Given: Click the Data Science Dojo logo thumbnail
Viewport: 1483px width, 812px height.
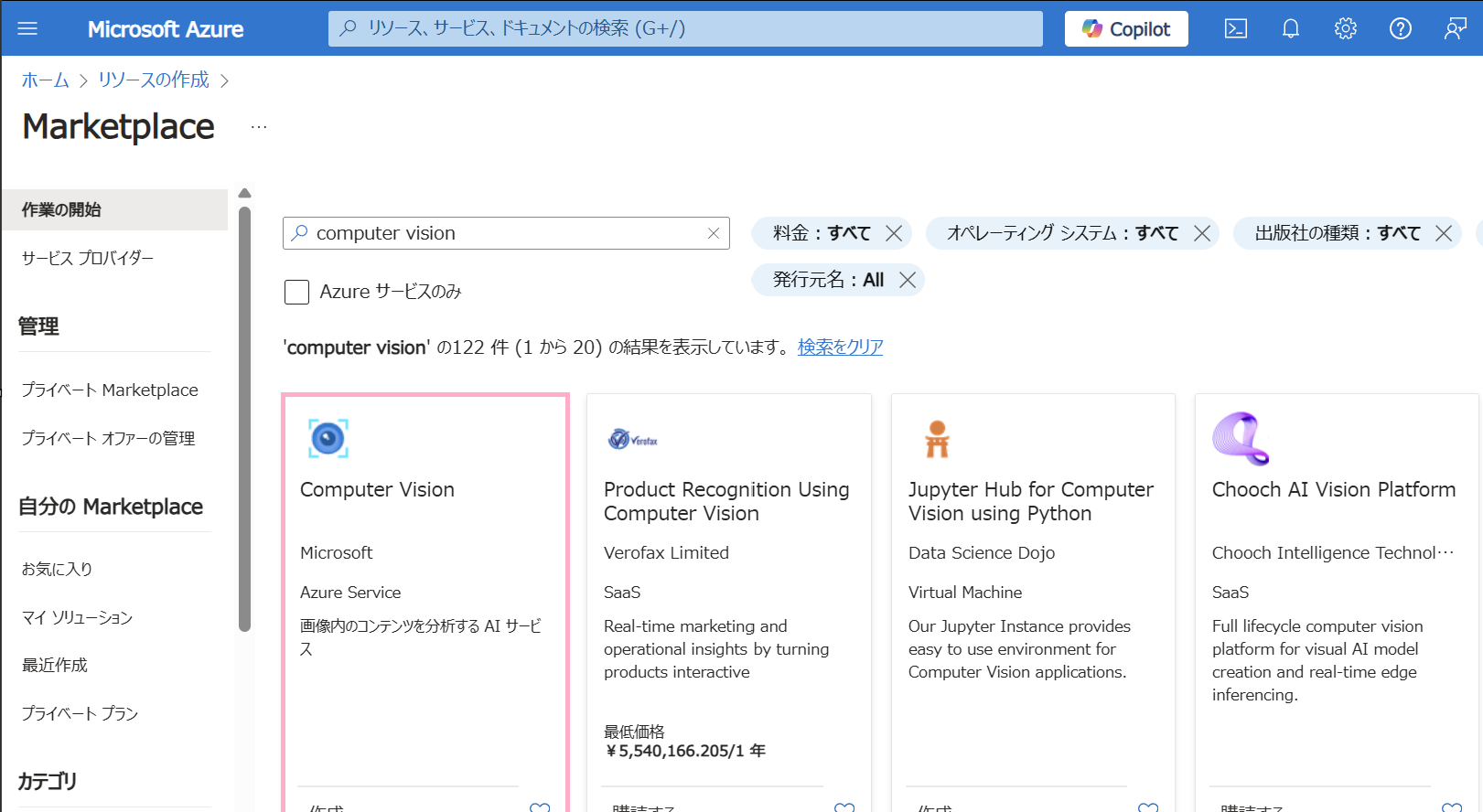Looking at the screenshot, I should click(937, 439).
